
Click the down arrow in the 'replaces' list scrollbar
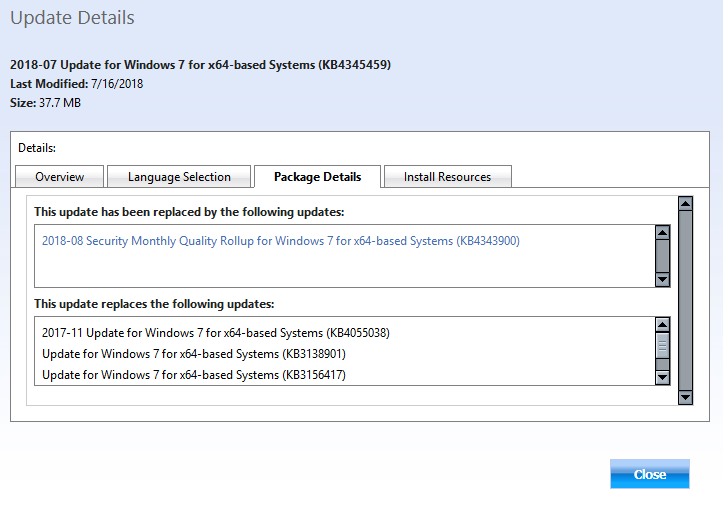coord(662,377)
